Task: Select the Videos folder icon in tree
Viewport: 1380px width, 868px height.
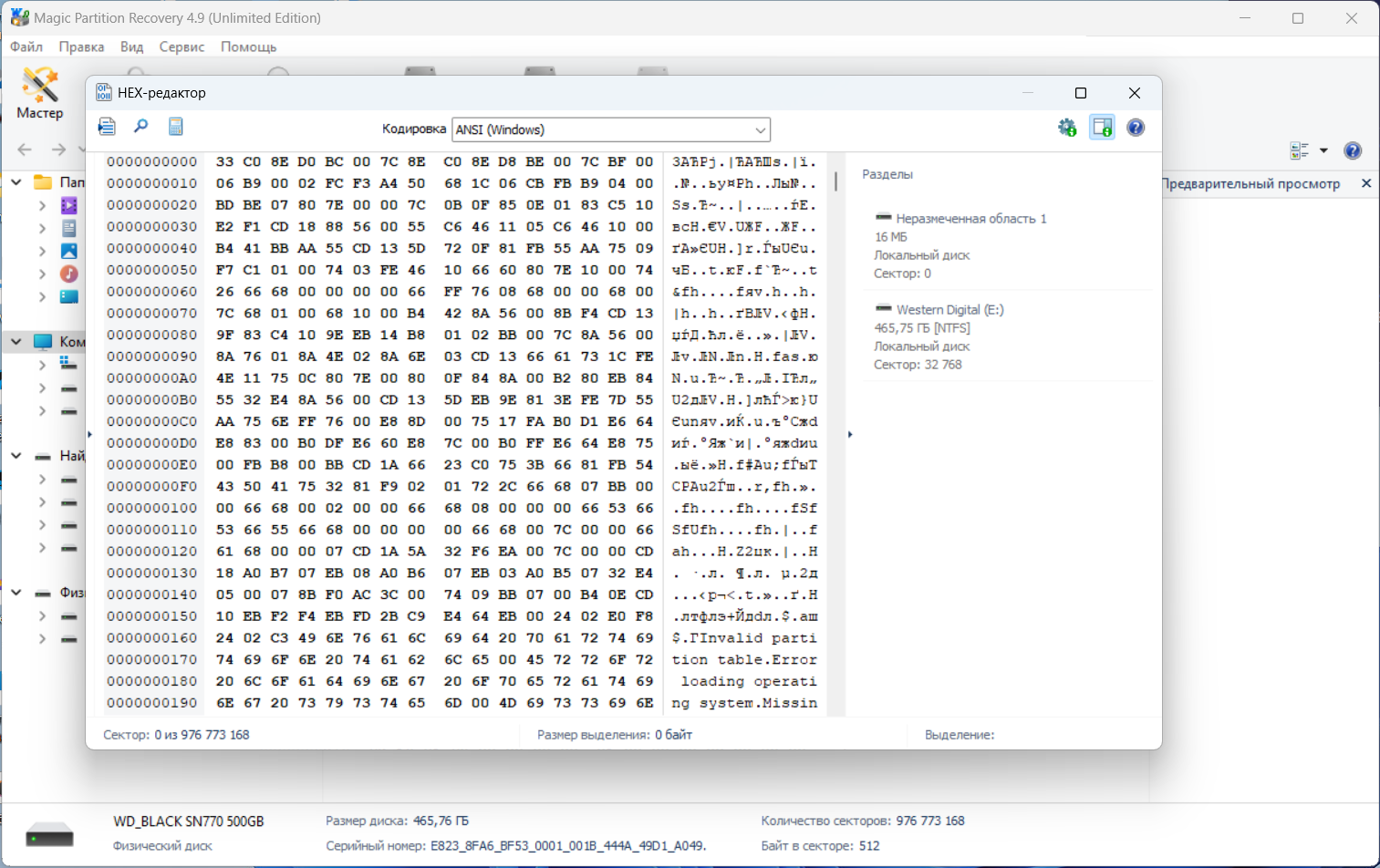Action: (69, 206)
